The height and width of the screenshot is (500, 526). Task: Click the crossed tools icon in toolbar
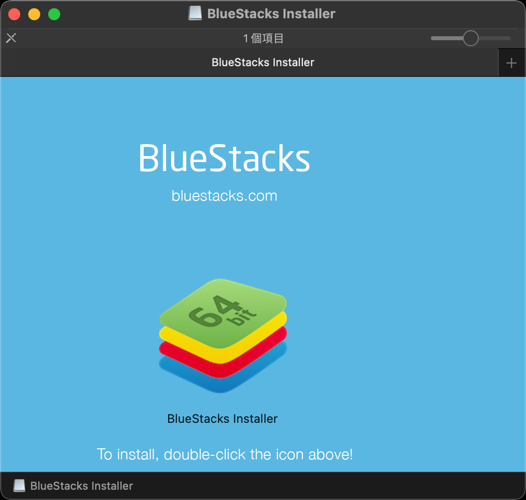(x=11, y=38)
